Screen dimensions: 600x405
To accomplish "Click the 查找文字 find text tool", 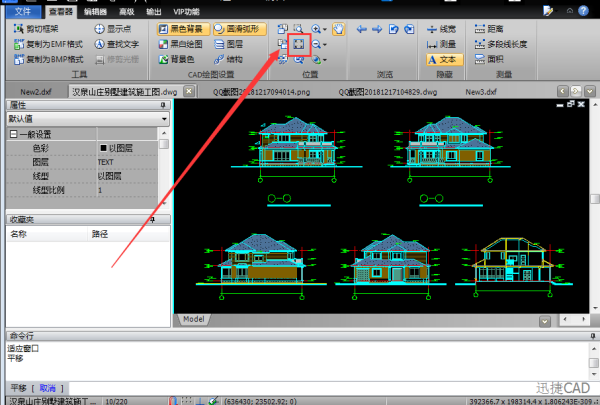I will pos(118,44).
